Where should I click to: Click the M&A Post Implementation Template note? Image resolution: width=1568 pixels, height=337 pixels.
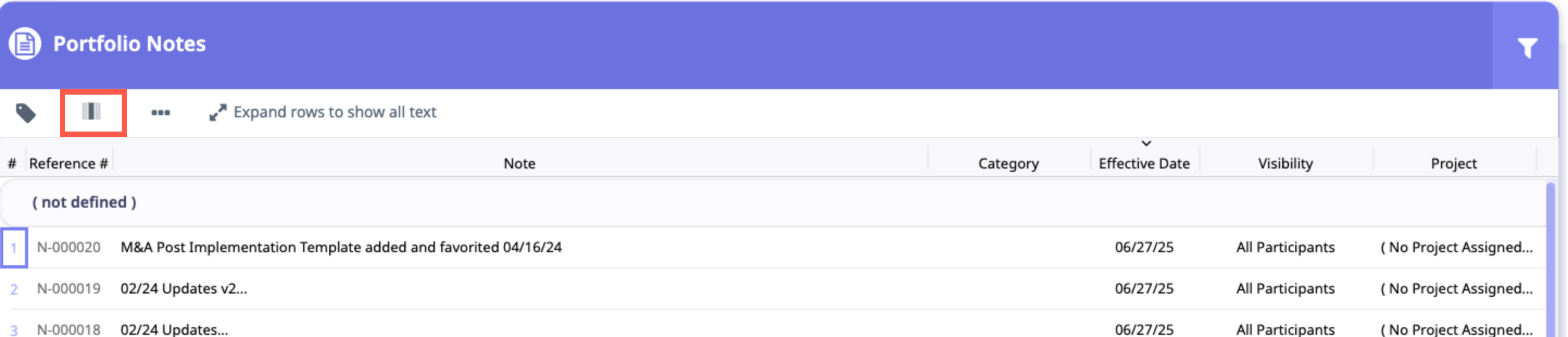[x=341, y=247]
